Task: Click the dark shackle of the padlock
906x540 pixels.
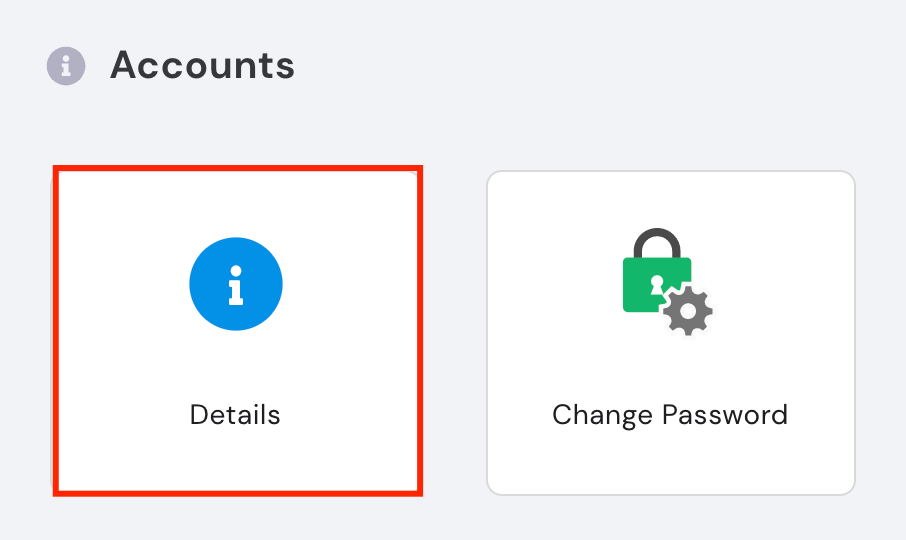Action: tap(657, 243)
